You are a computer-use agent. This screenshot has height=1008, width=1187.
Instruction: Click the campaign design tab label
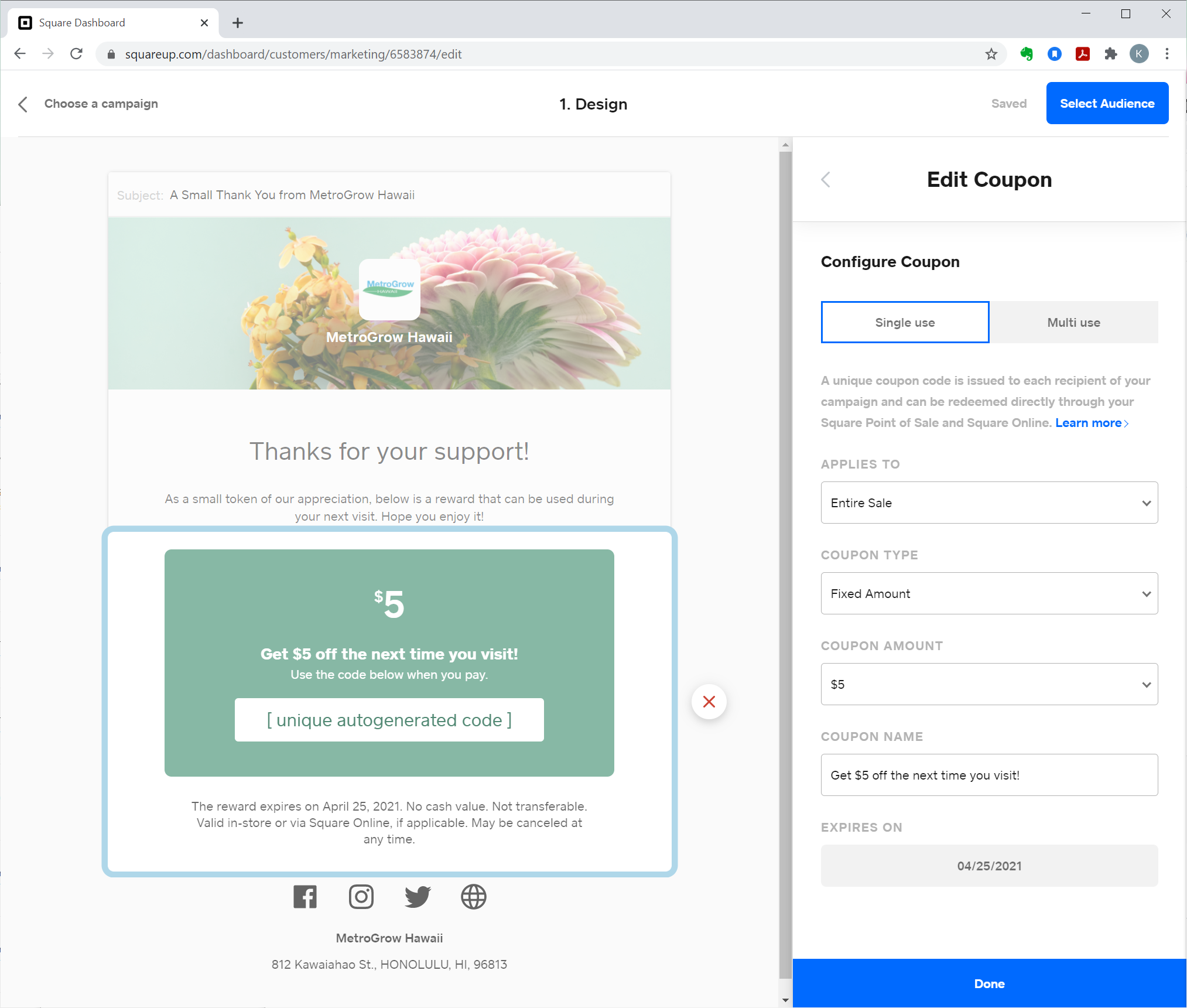(593, 103)
